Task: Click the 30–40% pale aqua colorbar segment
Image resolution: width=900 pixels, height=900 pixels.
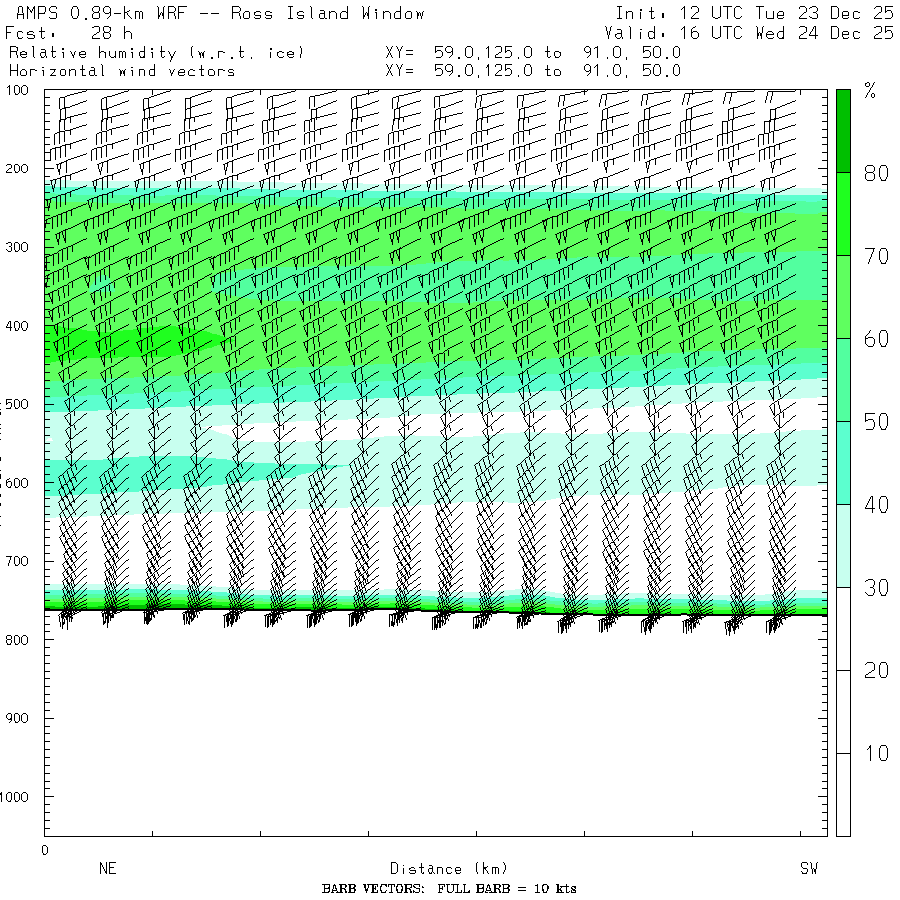Action: click(844, 545)
